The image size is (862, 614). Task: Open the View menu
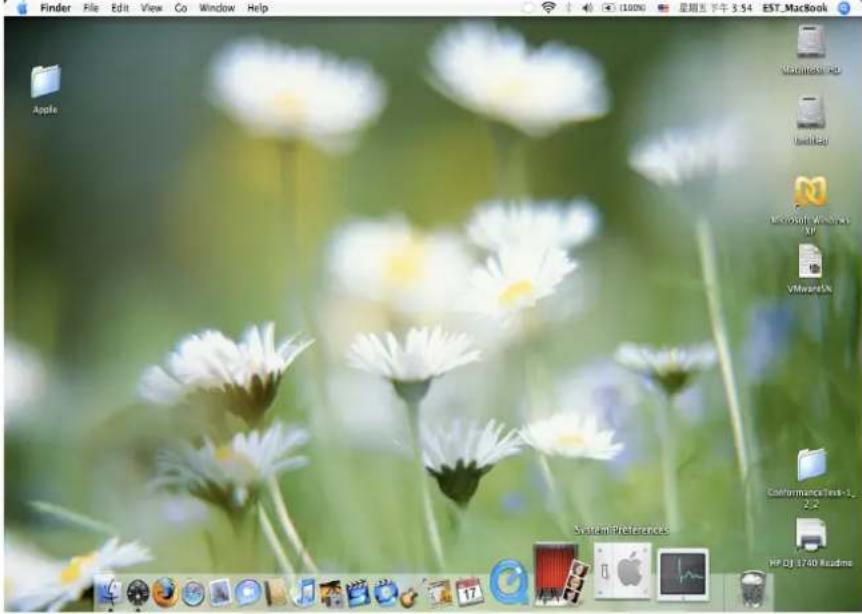point(151,8)
